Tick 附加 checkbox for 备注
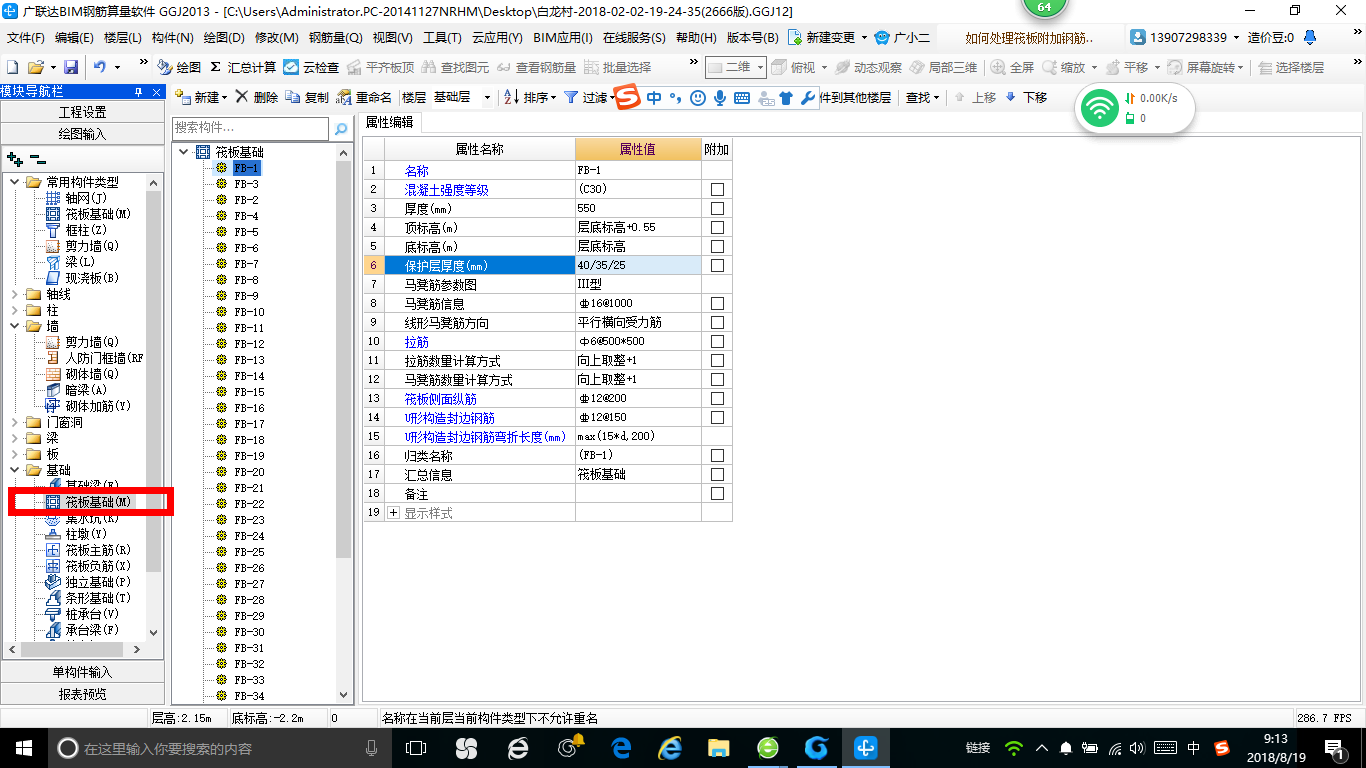Screen dimensions: 1366x768 coord(717,494)
